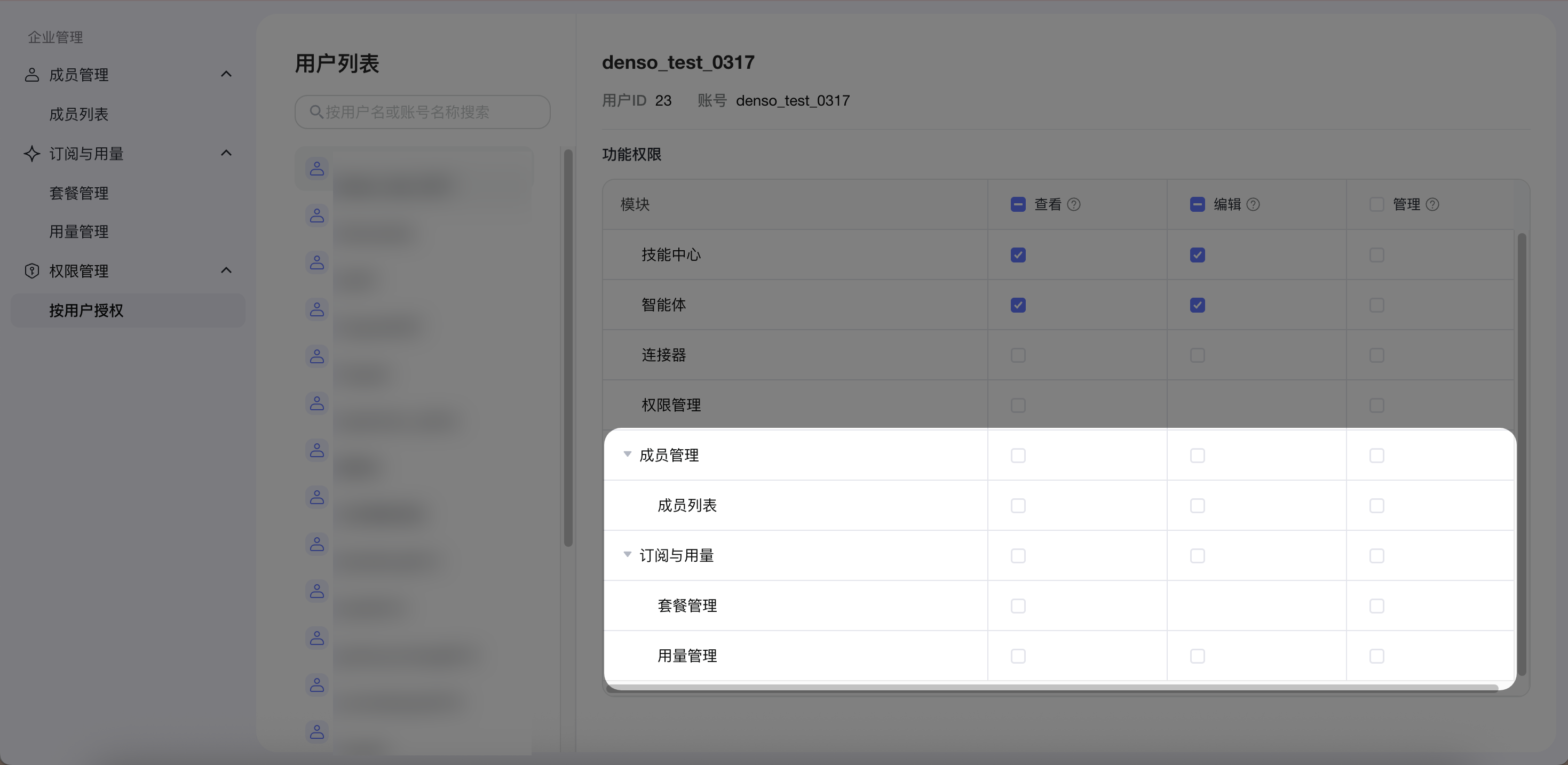The height and width of the screenshot is (765, 1568).
Task: Click the help icon next to 查看 column
Action: [1074, 204]
